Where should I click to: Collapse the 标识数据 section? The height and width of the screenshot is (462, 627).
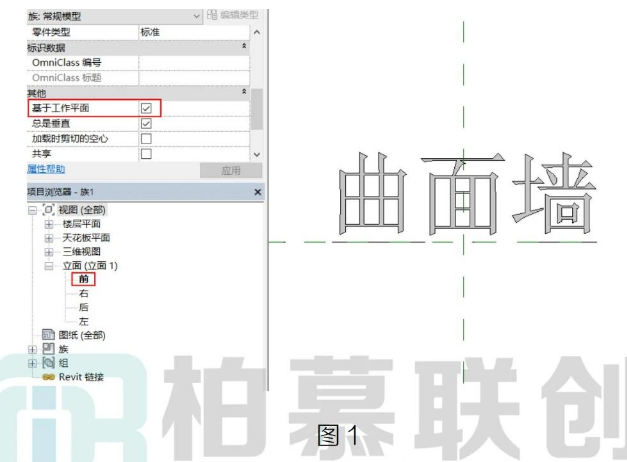244,46
